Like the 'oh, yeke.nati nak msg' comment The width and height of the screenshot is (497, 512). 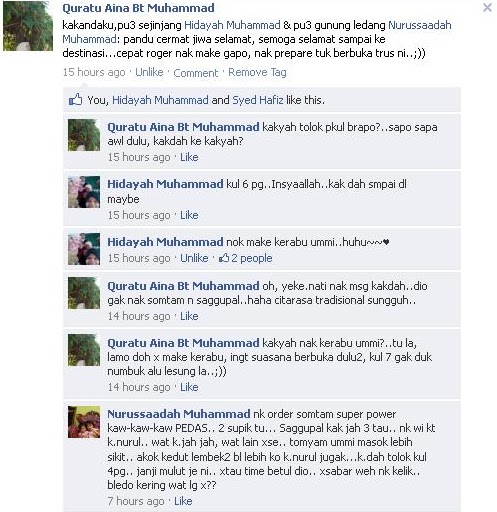(x=189, y=316)
